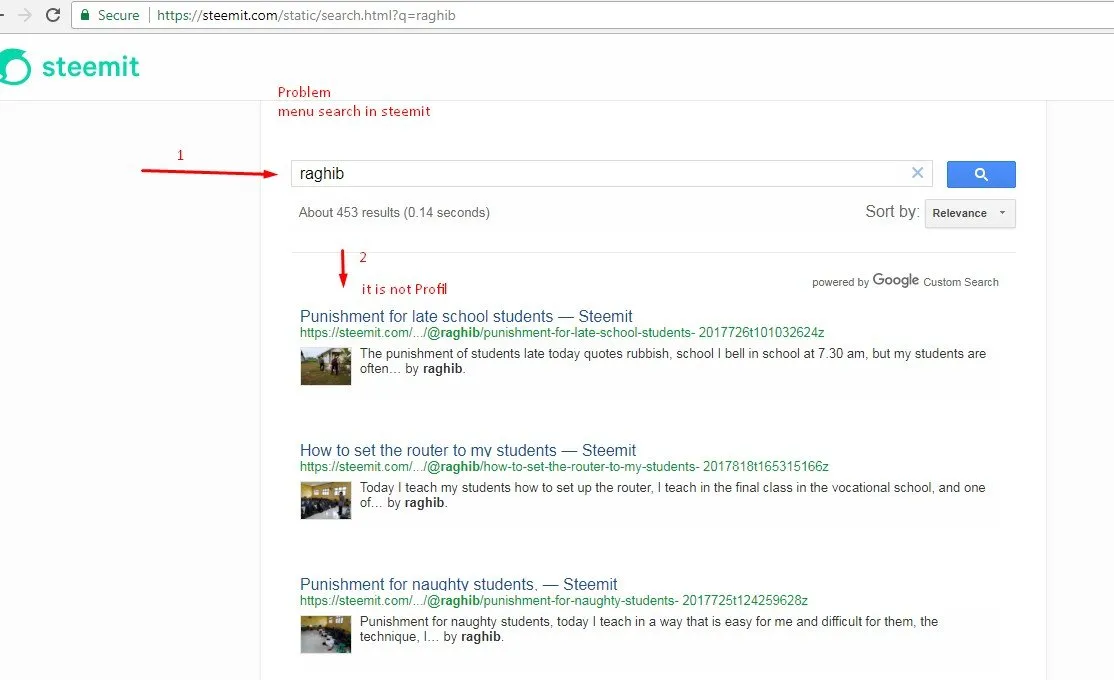This screenshot has width=1114, height=680.
Task: Click thumbnail of naughty students result
Action: 325,634
